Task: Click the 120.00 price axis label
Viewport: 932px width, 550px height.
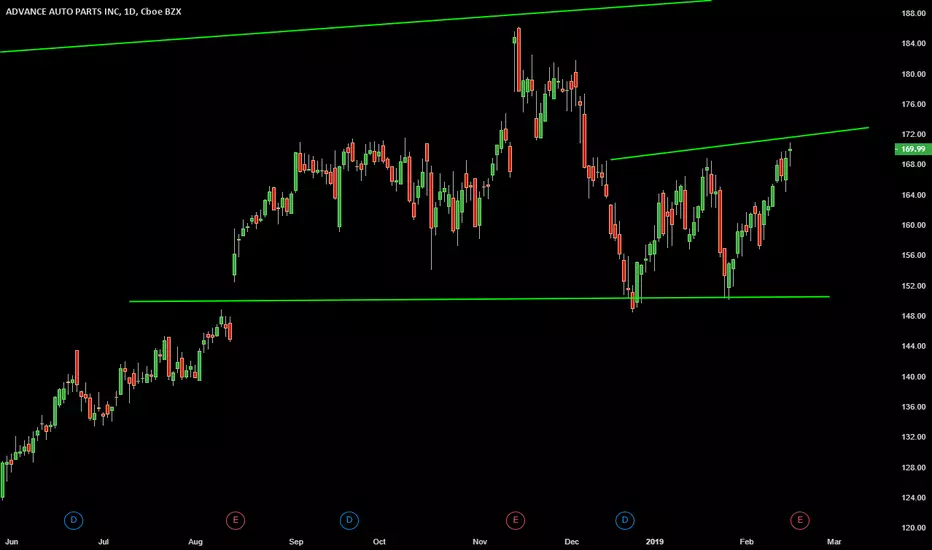Action: [913, 528]
